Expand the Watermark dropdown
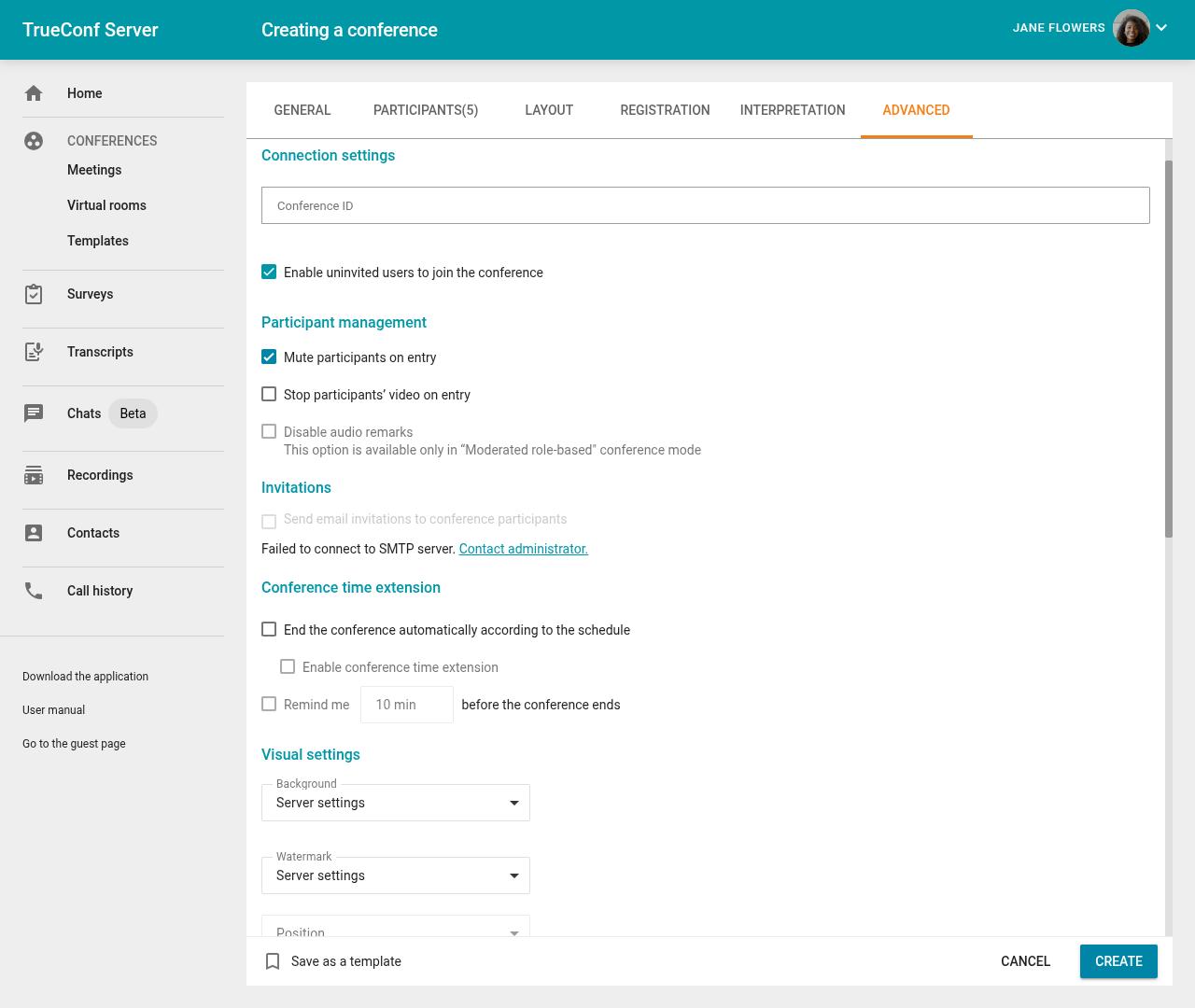This screenshot has width=1195, height=1008. pyautogui.click(x=396, y=875)
